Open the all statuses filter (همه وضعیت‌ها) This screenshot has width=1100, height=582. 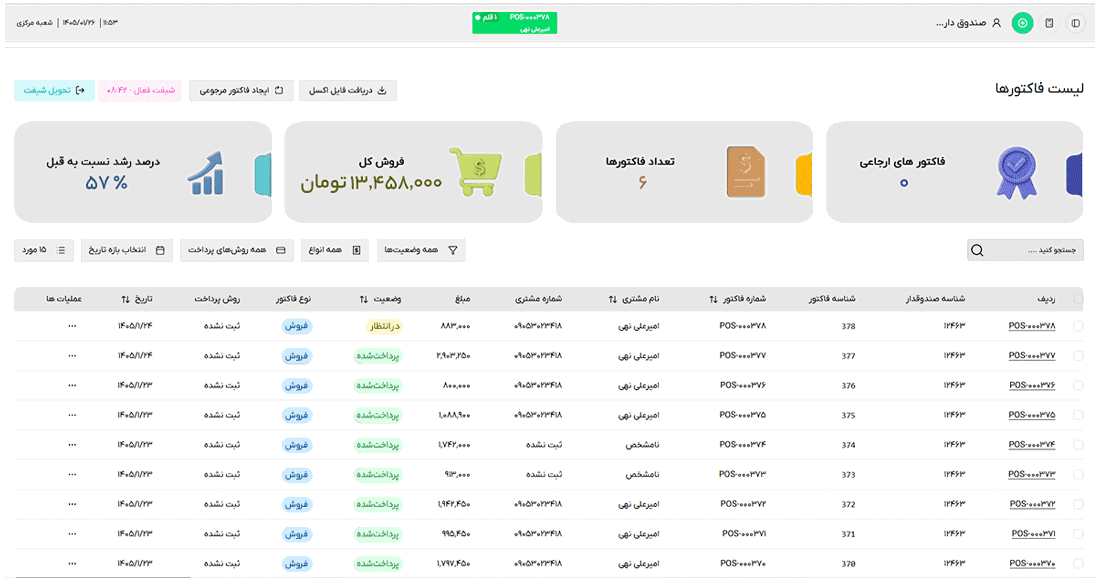(x=421, y=250)
